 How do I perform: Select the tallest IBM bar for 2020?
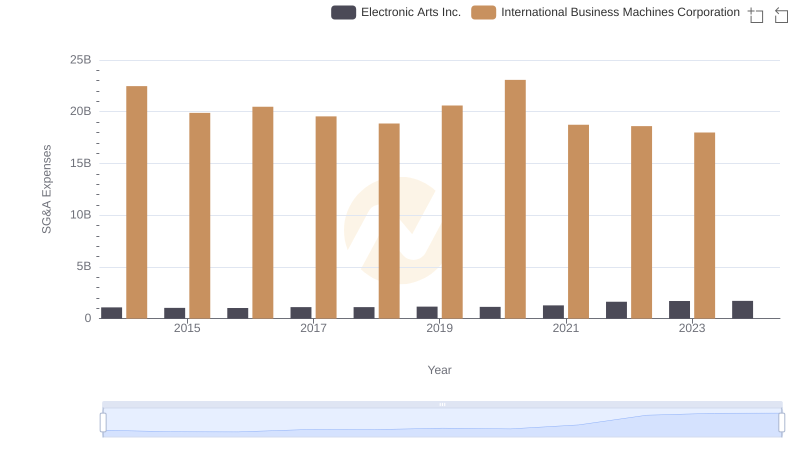[515, 199]
